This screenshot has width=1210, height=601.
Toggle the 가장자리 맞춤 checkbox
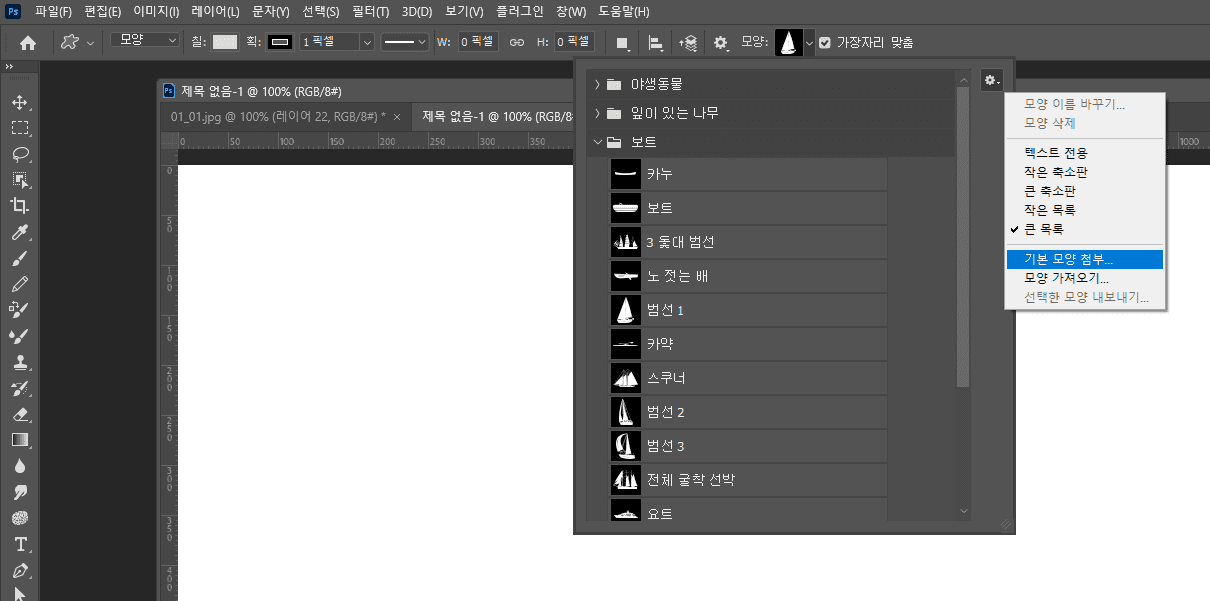(x=825, y=43)
